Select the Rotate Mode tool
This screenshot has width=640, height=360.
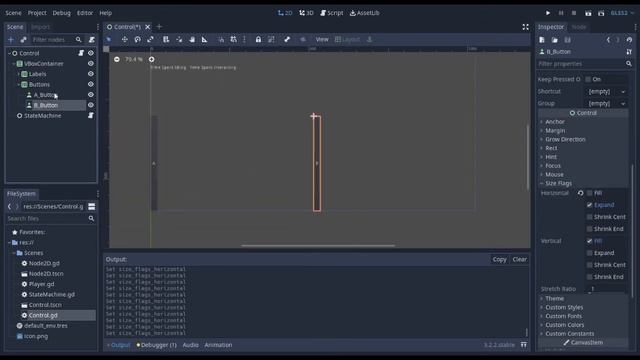coord(138,40)
